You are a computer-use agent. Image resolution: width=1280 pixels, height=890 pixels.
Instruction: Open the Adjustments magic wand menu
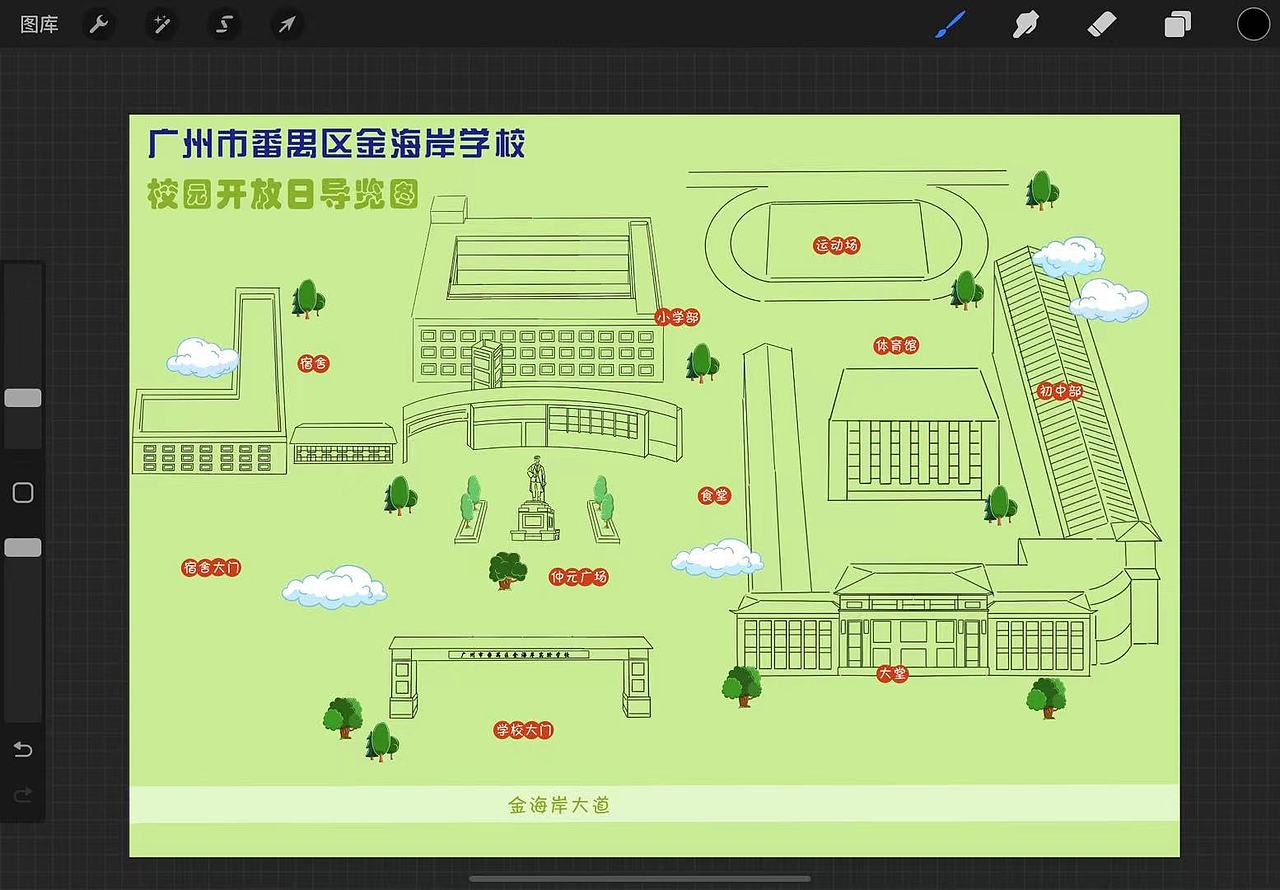point(161,24)
